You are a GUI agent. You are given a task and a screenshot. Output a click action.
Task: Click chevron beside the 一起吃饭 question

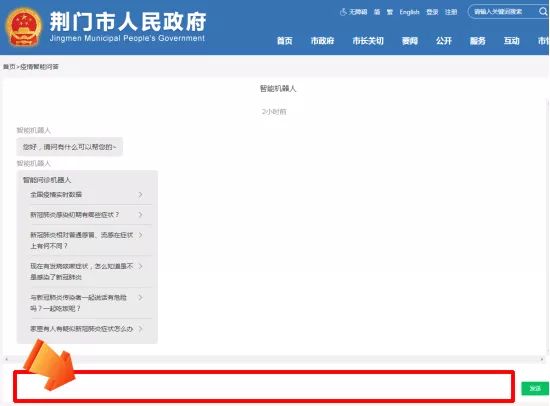click(140, 298)
